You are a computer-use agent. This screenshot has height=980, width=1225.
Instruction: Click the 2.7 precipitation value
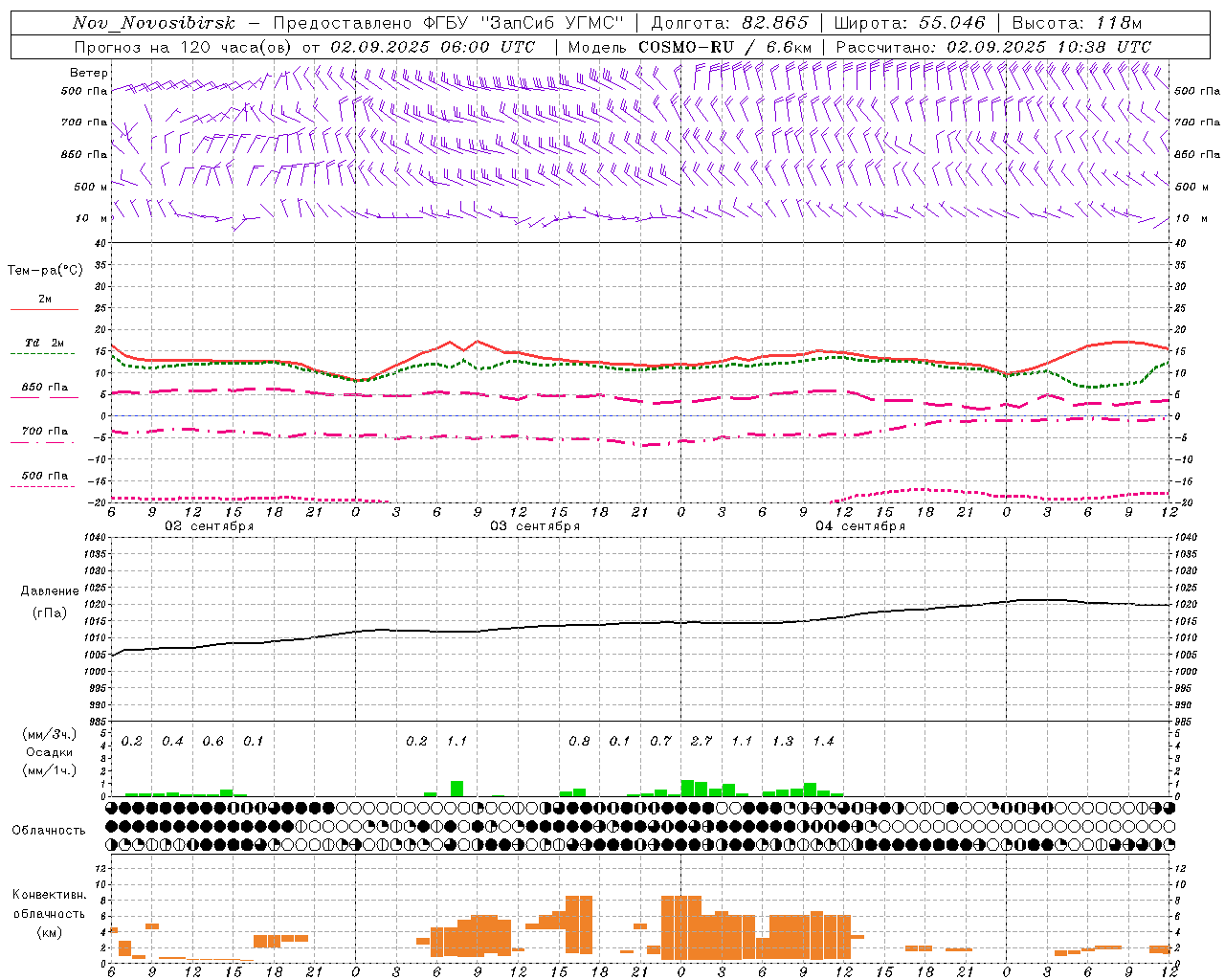tap(701, 741)
